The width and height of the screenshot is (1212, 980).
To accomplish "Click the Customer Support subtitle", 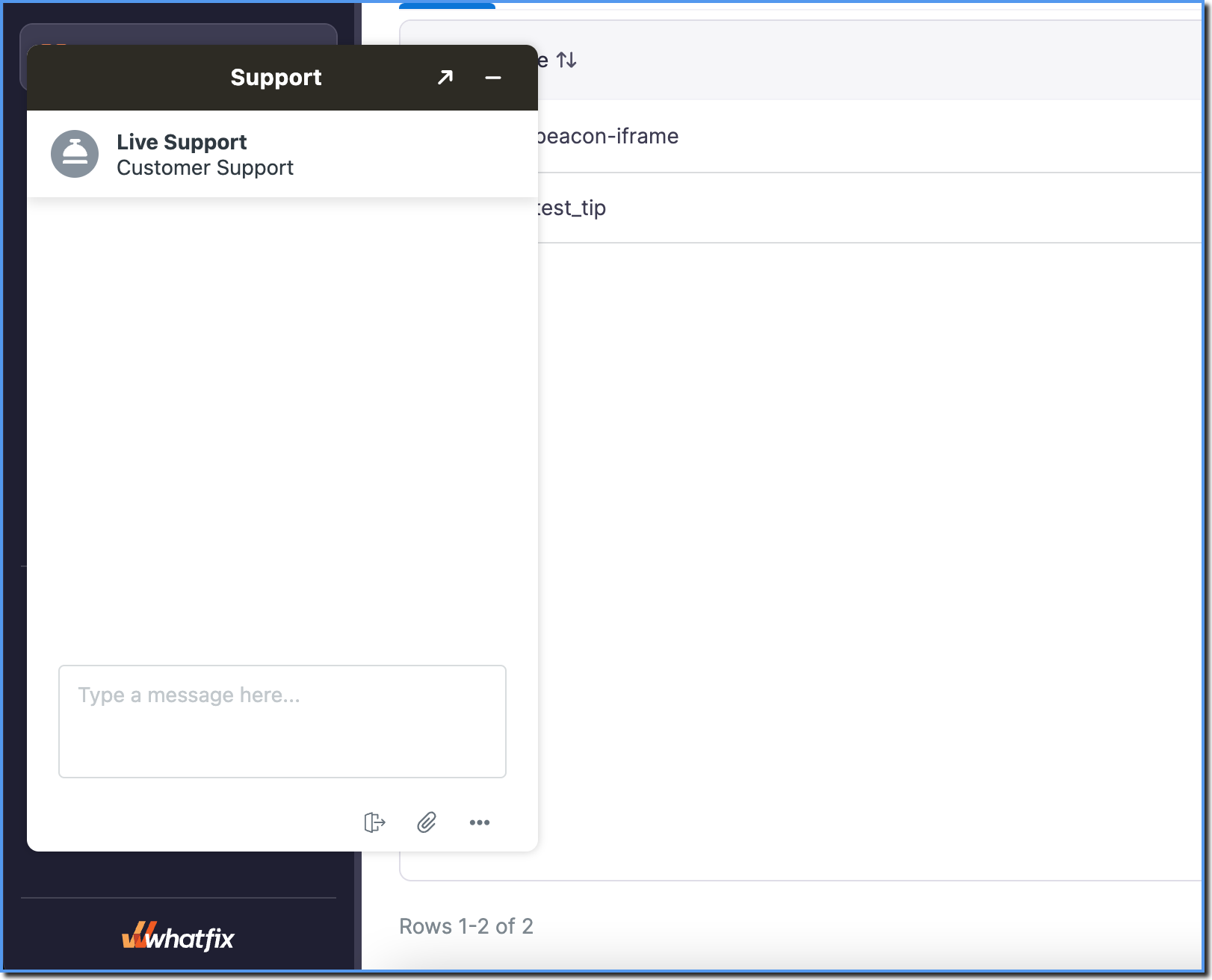I will point(205,168).
